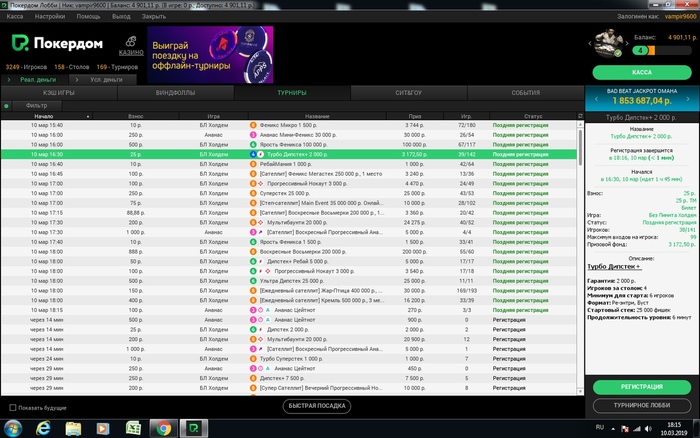700x438 pixels.
Task: Open the Фильтр panel
Action: [x=37, y=106]
